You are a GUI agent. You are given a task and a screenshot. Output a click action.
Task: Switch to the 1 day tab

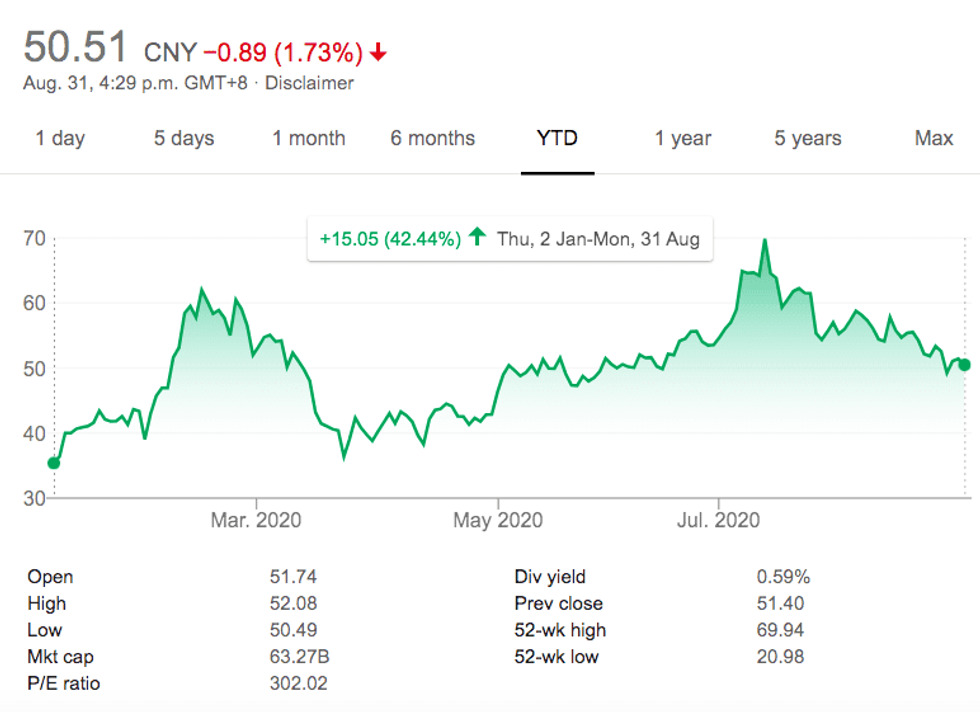tap(60, 138)
